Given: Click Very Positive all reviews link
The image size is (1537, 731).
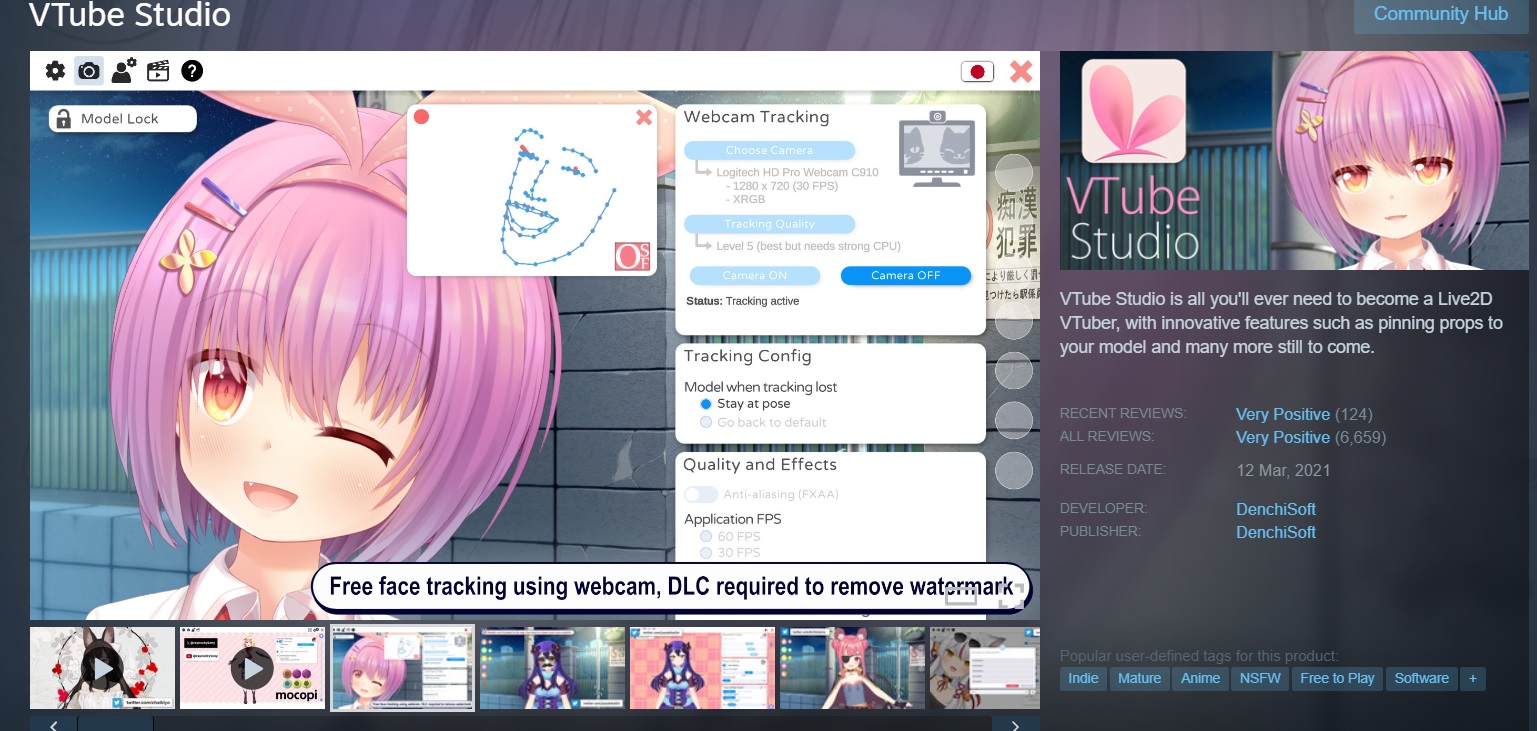Looking at the screenshot, I should [1283, 437].
